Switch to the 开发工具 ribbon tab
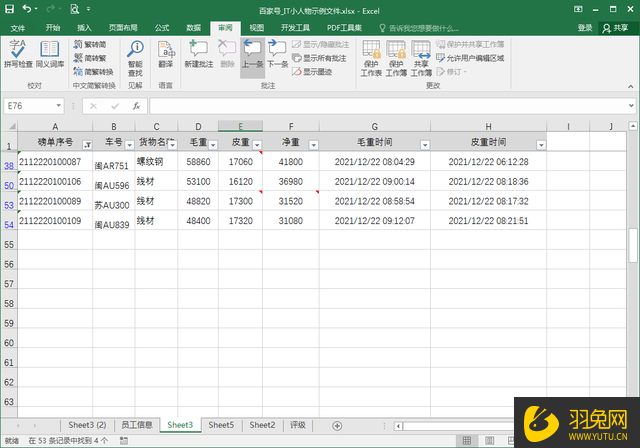Screen dimensions: 640x448 click(295, 28)
